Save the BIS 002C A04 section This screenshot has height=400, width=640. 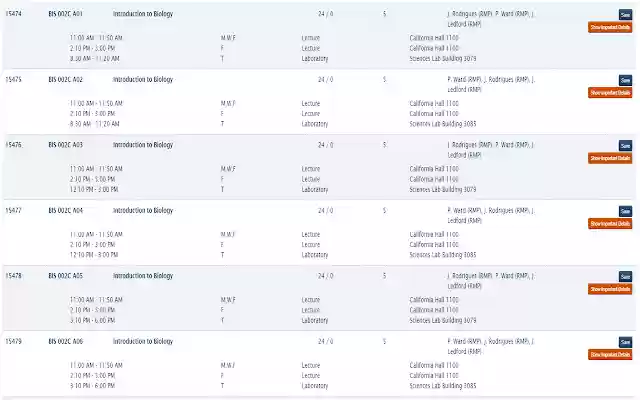point(625,211)
